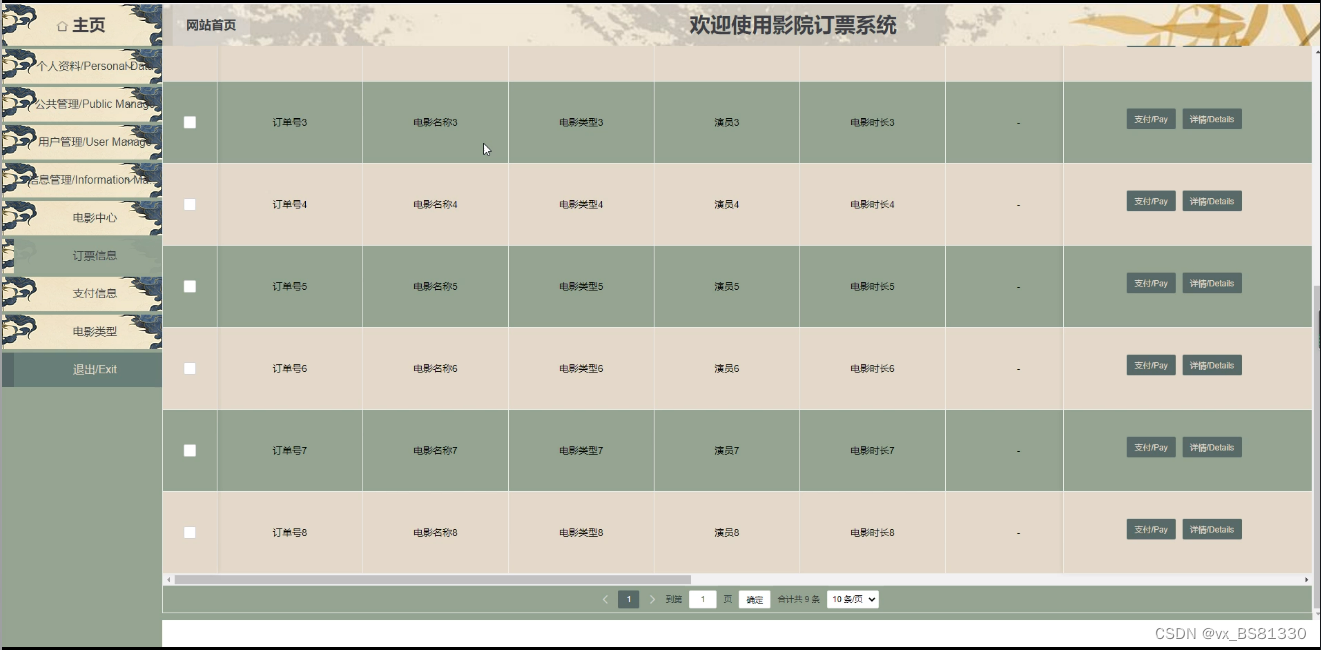Click 支付/Pay for 订单号6
The width and height of the screenshot is (1321, 650).
point(1151,365)
